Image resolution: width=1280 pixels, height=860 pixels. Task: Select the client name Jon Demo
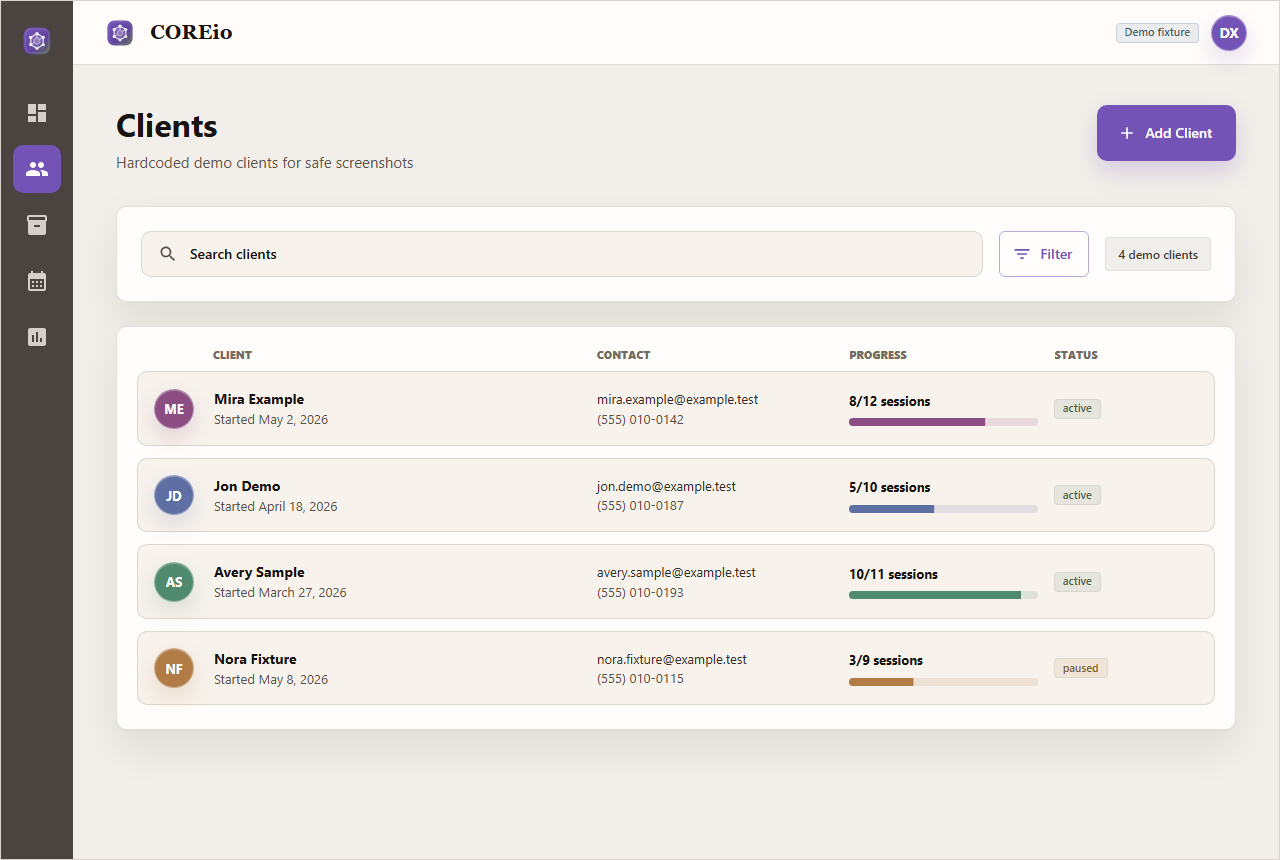pyautogui.click(x=247, y=486)
